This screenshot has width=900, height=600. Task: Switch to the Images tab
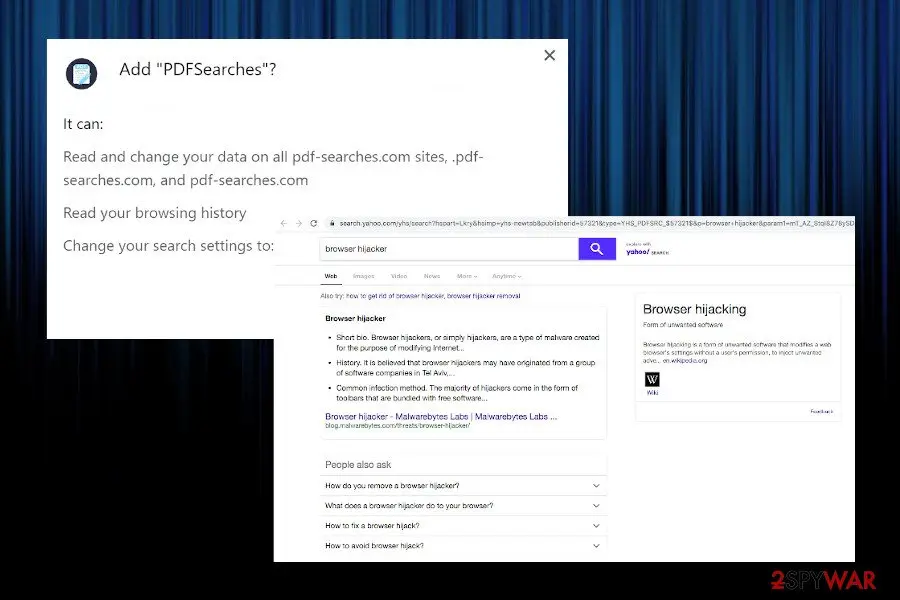[x=363, y=276]
